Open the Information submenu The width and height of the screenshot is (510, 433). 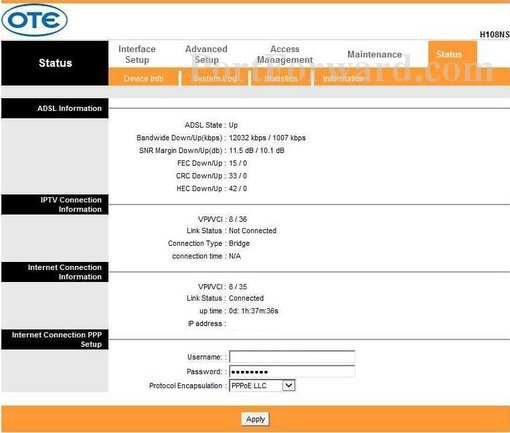click(x=344, y=79)
